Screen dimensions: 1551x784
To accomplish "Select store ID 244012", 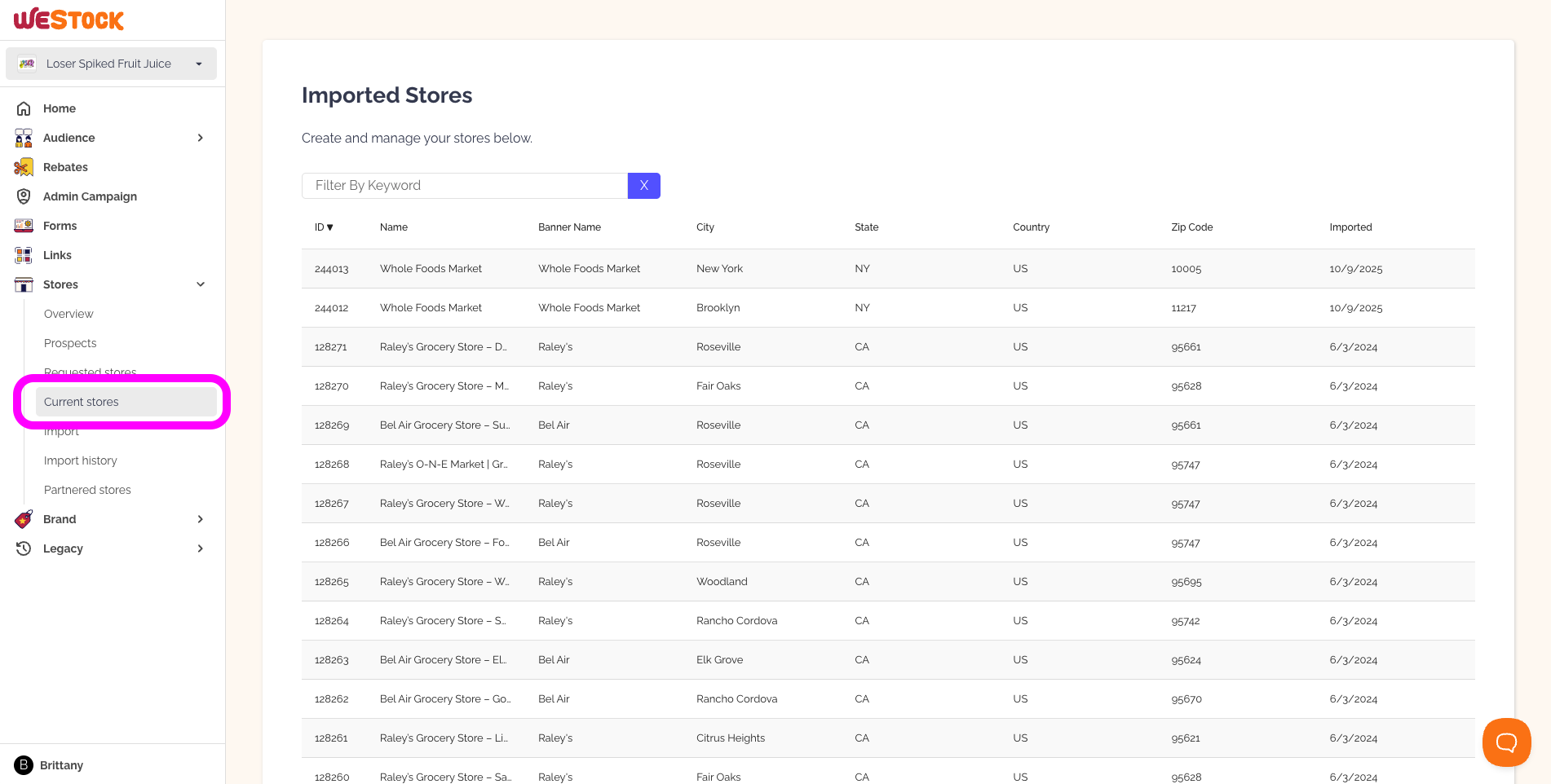I will point(331,308).
